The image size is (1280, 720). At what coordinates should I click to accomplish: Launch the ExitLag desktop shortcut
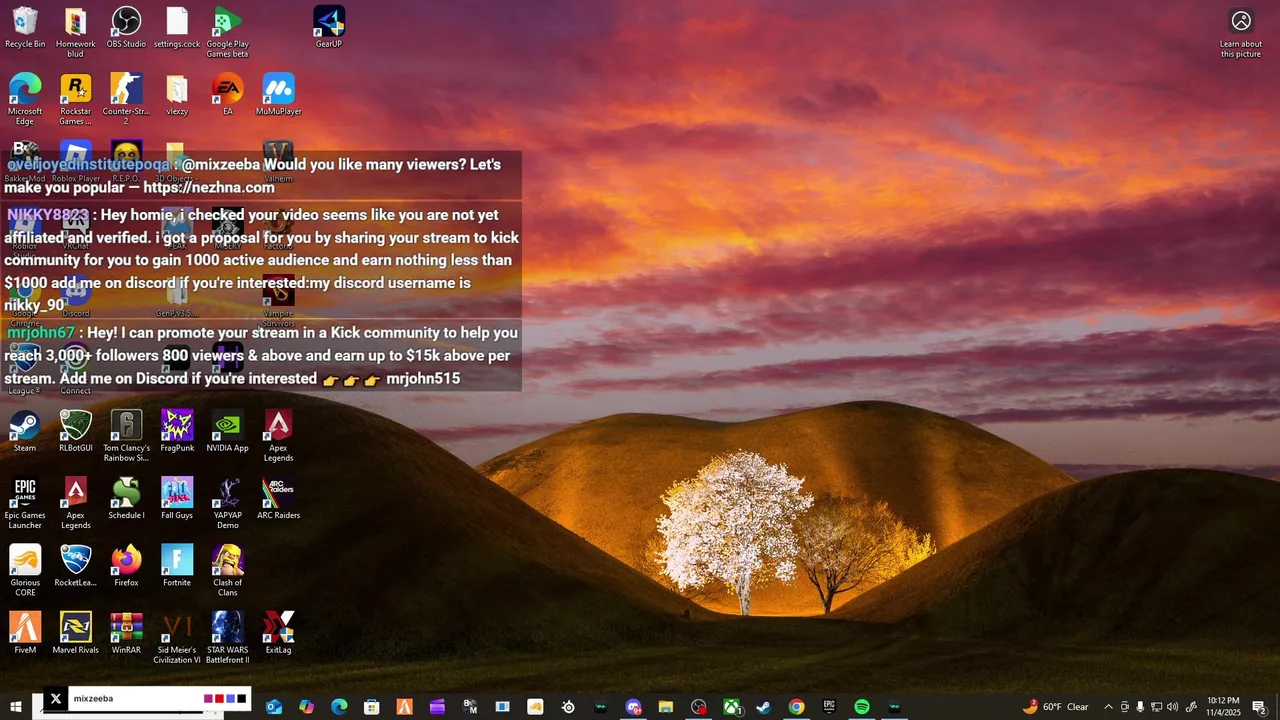tap(278, 632)
